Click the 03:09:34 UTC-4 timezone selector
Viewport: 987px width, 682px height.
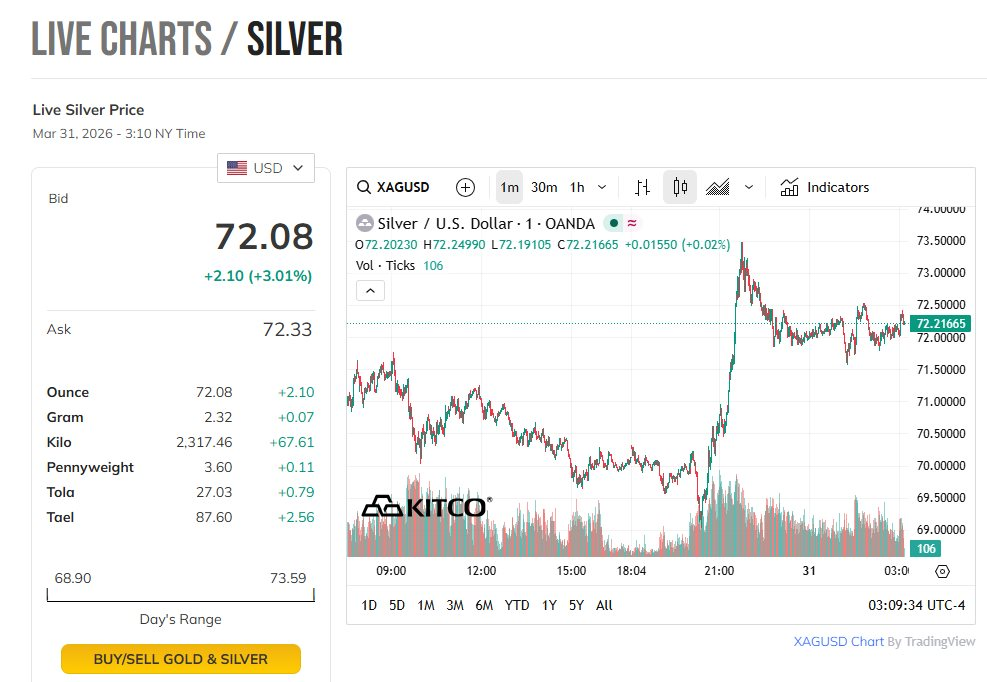tap(918, 605)
